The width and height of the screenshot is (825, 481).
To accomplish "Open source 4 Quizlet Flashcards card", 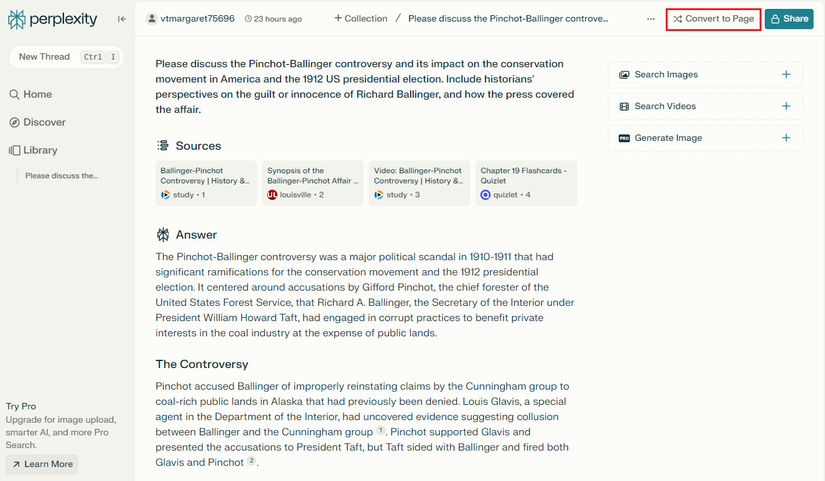I will pyautogui.click(x=526, y=183).
